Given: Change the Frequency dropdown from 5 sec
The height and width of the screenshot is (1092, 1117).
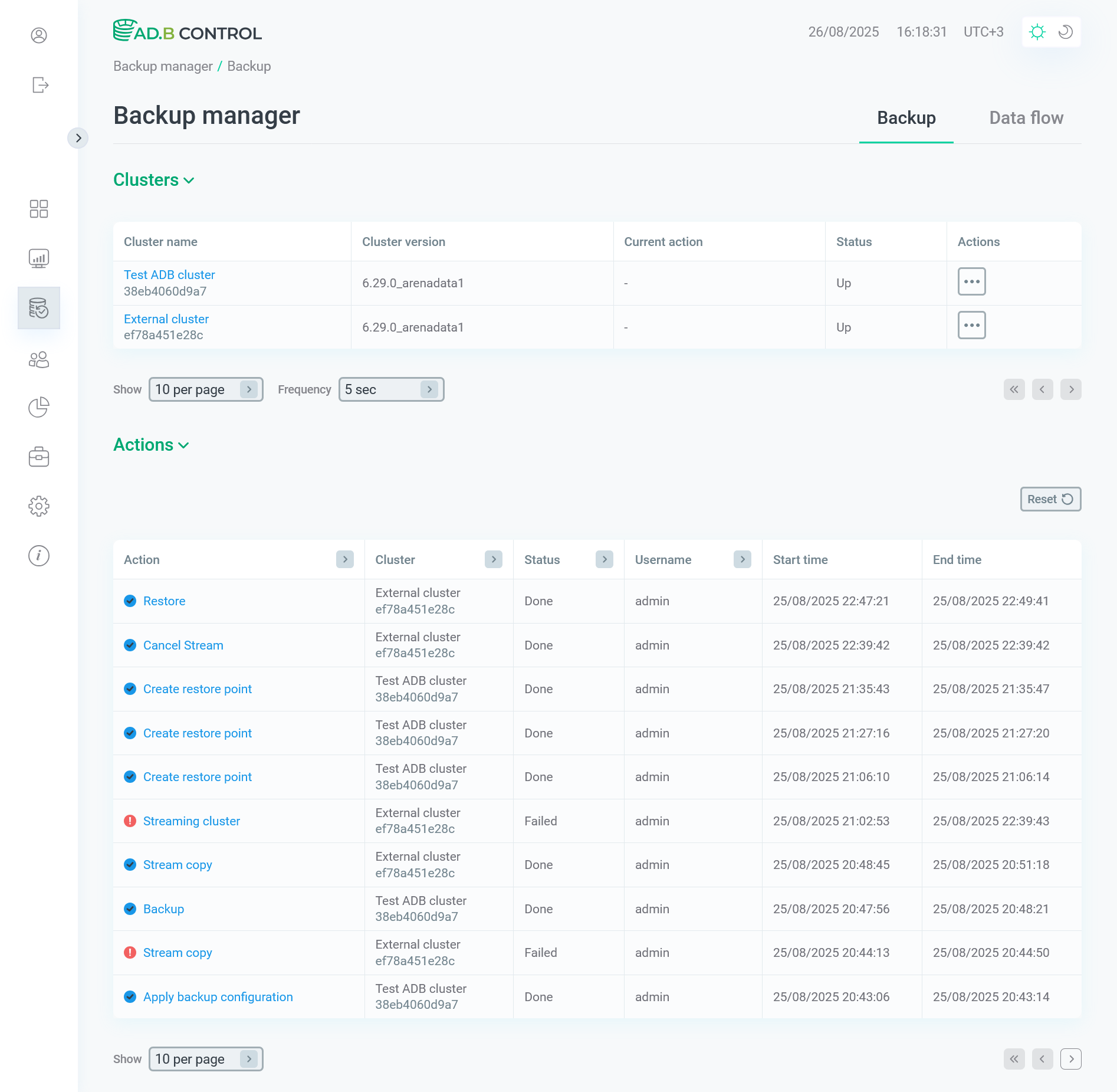Looking at the screenshot, I should pyautogui.click(x=390, y=389).
